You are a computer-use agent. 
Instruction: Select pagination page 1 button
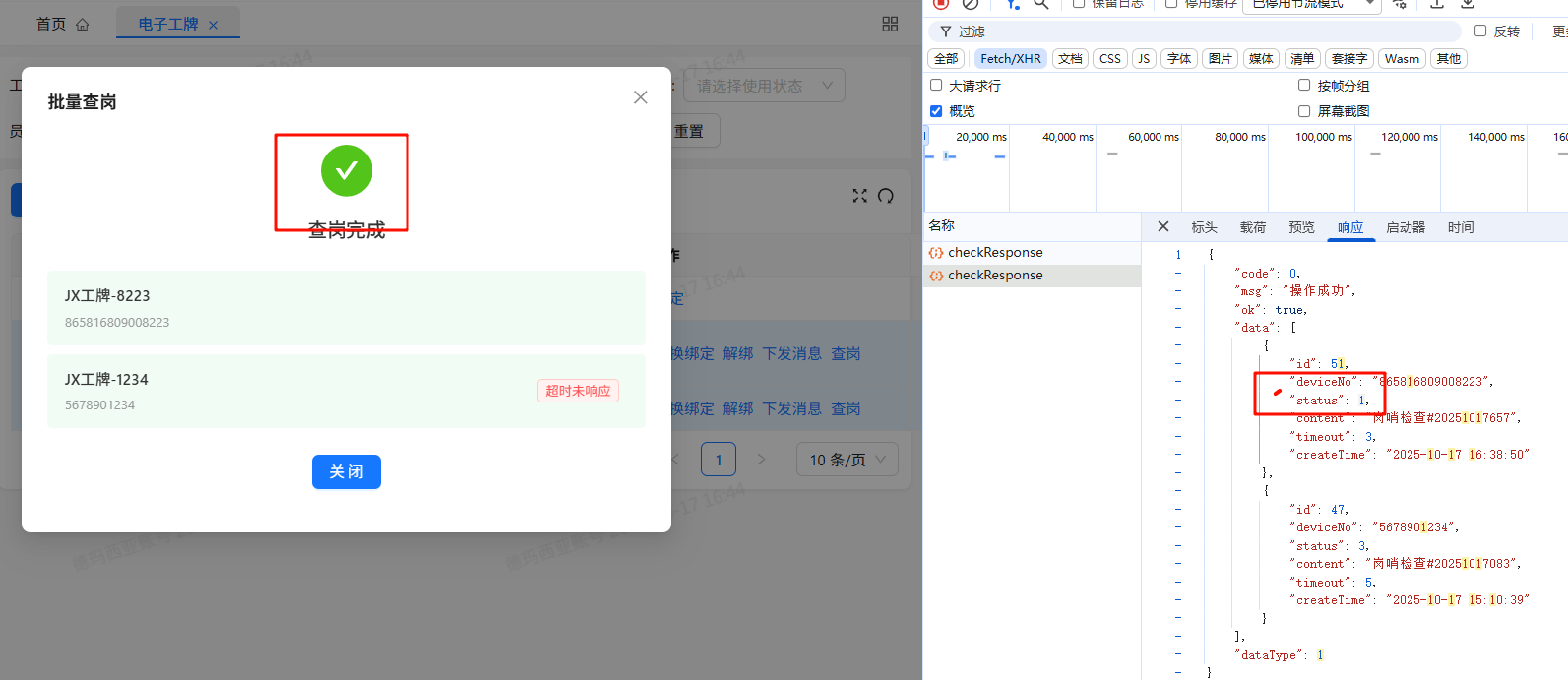tap(719, 460)
